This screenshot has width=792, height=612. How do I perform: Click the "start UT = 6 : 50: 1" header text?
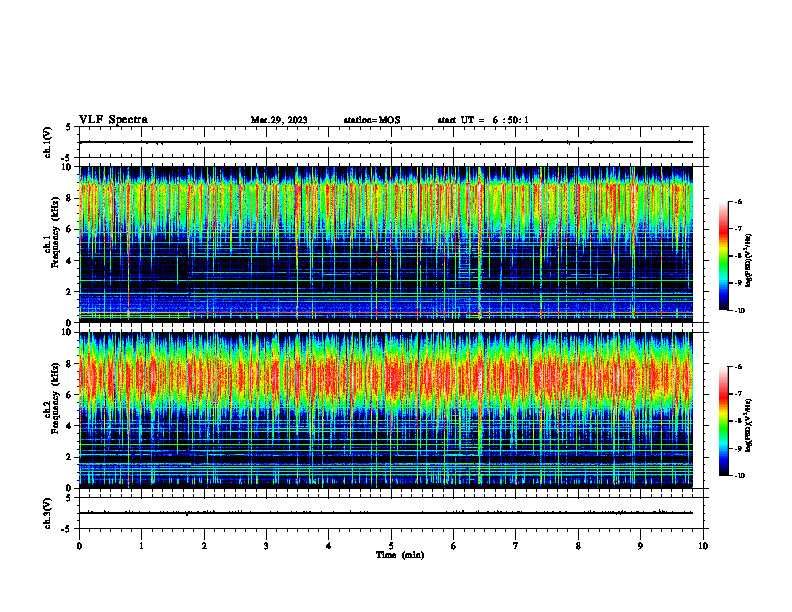(483, 120)
